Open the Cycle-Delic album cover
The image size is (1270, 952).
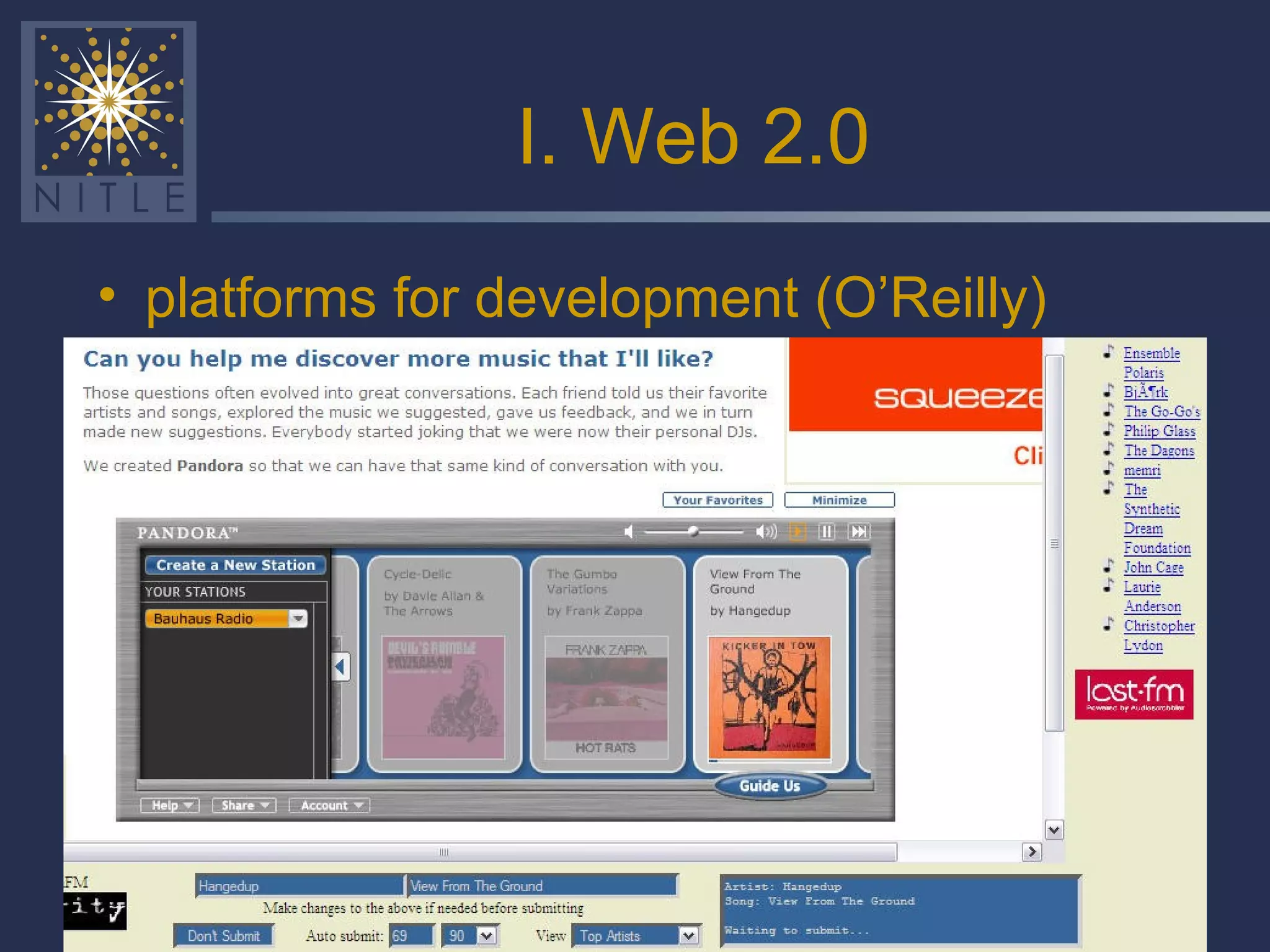pos(443,697)
